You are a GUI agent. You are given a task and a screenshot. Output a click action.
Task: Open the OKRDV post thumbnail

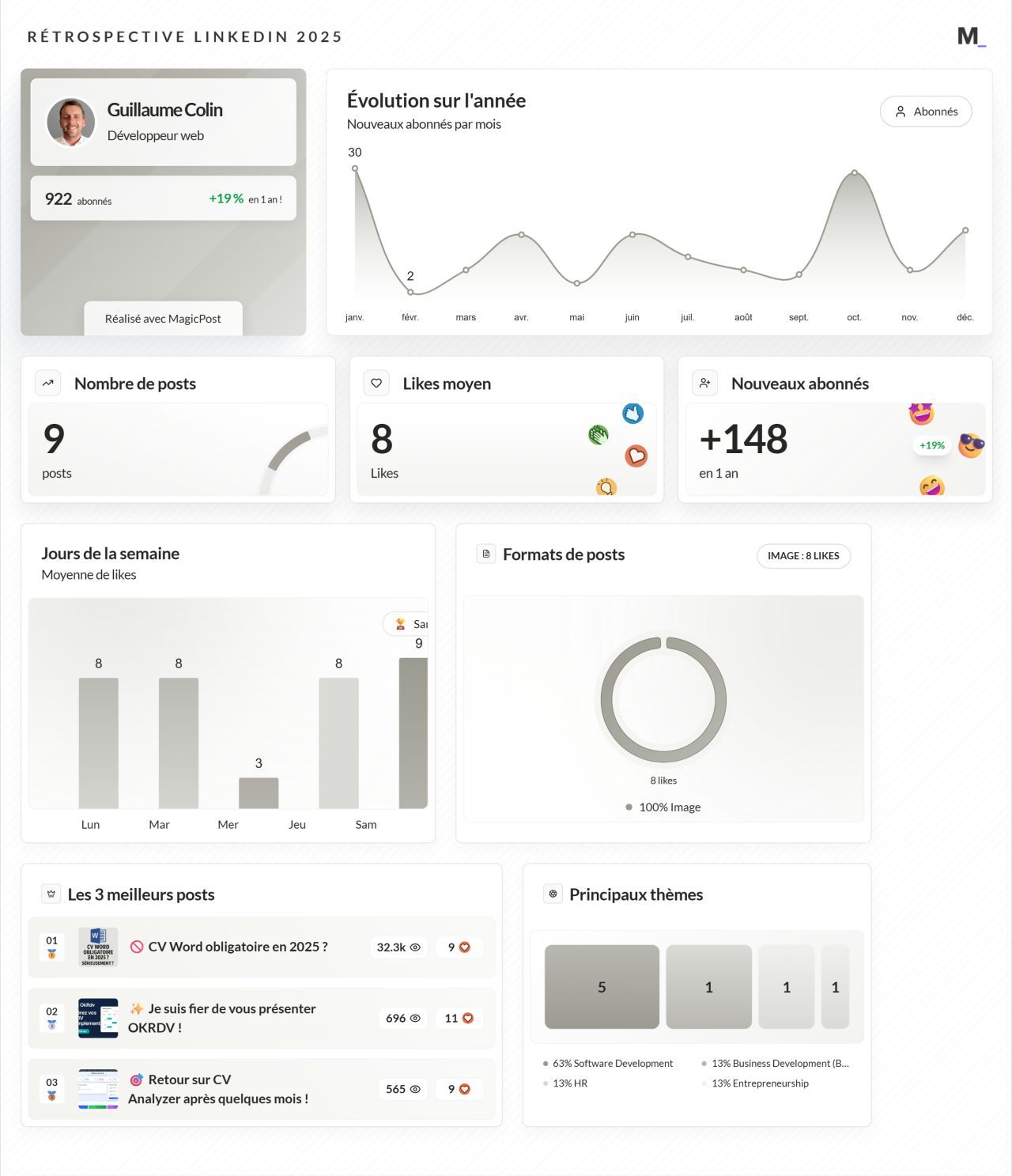click(98, 1018)
